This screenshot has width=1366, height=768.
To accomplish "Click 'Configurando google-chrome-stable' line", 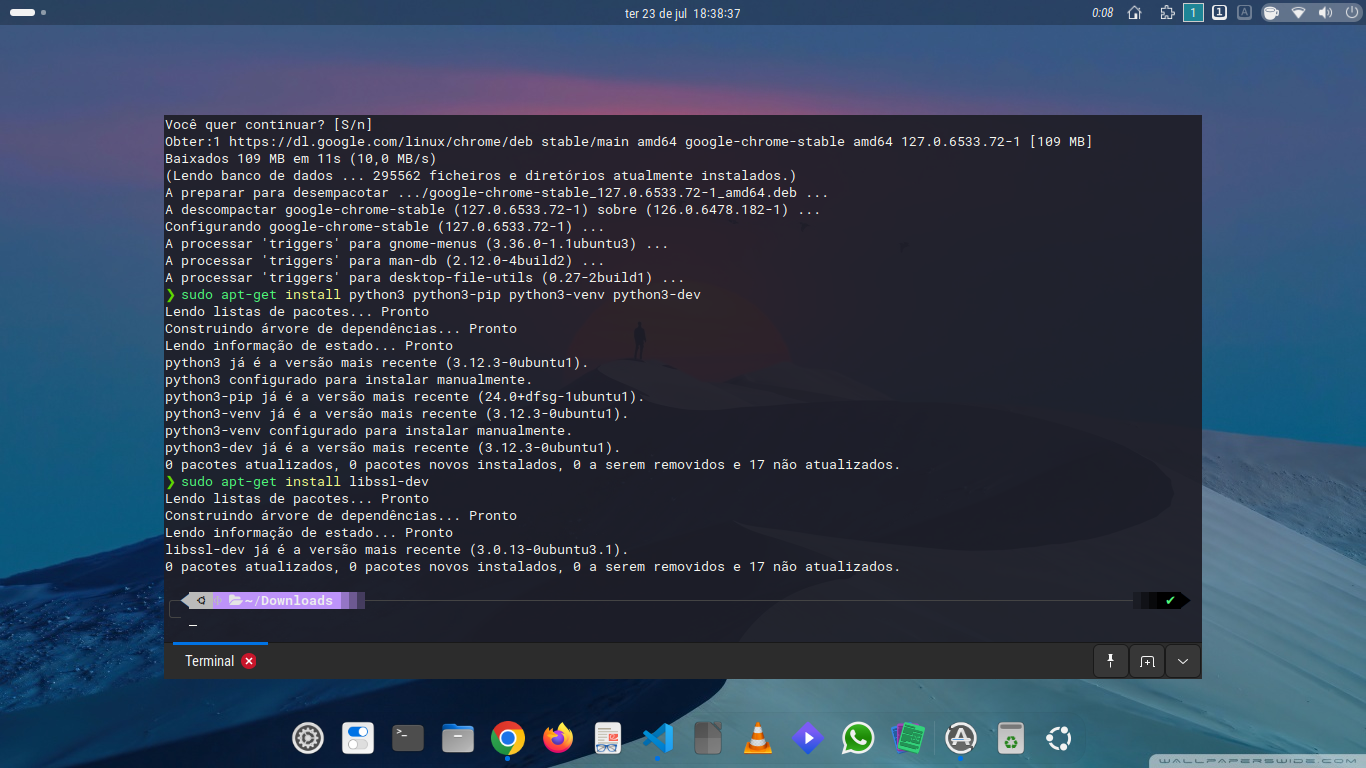I will [385, 227].
